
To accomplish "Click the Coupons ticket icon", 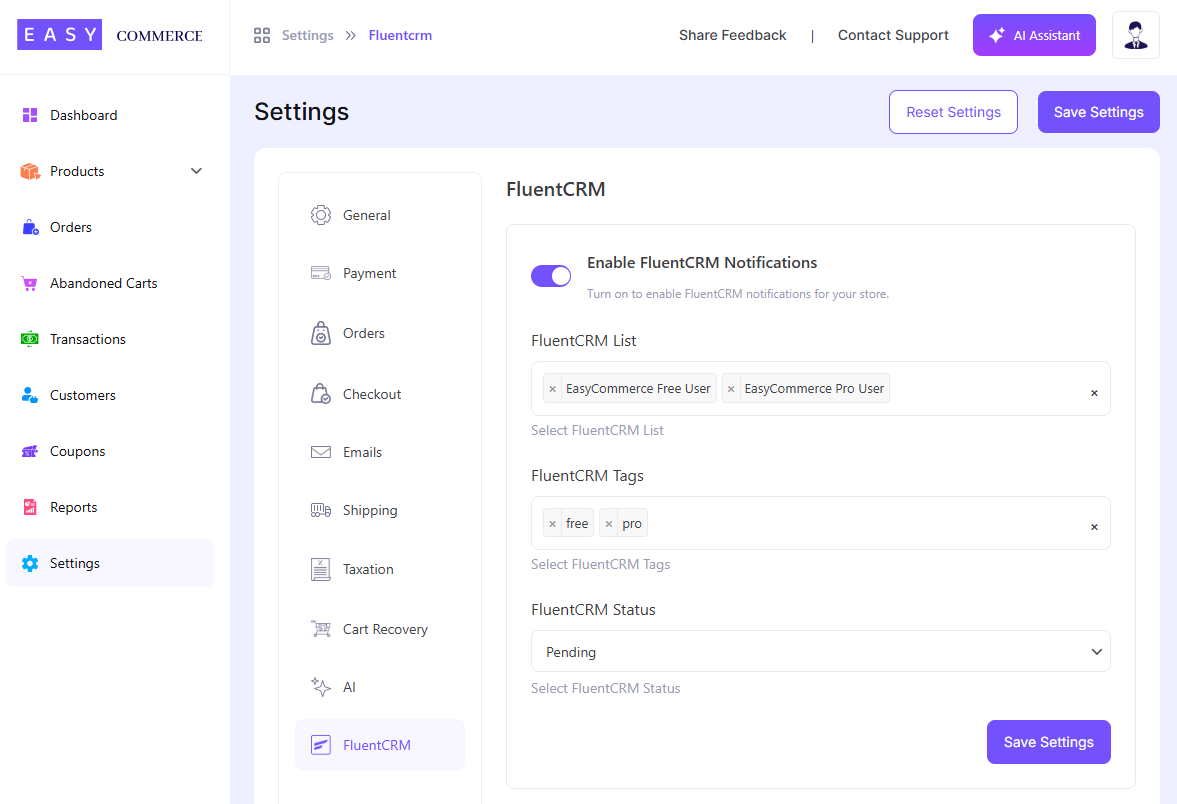I will pos(30,451).
